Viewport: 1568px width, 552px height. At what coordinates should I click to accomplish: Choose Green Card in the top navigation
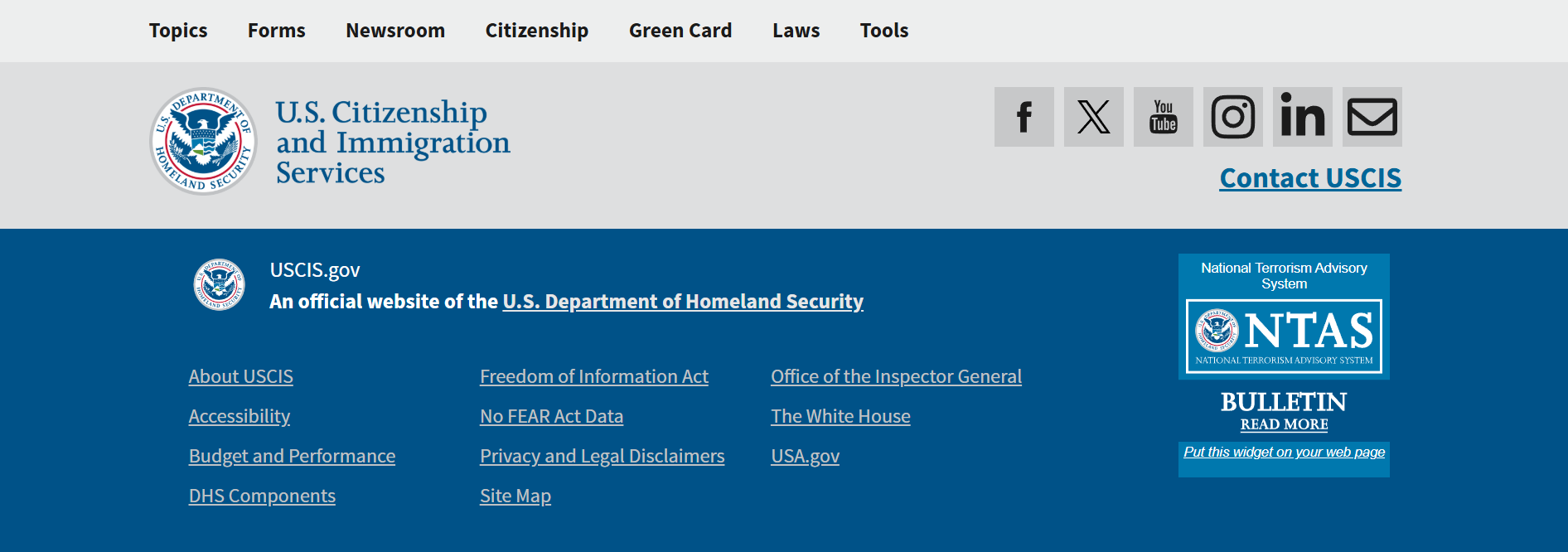coord(680,31)
